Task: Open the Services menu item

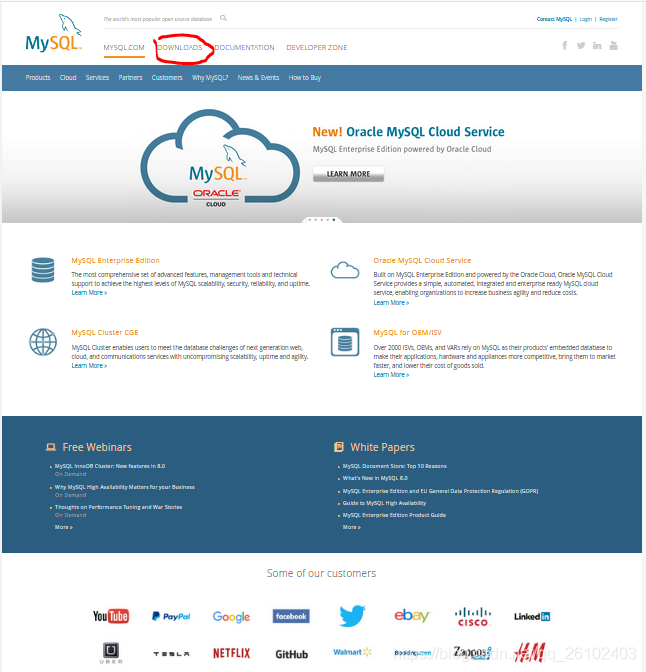Action: pos(97,78)
